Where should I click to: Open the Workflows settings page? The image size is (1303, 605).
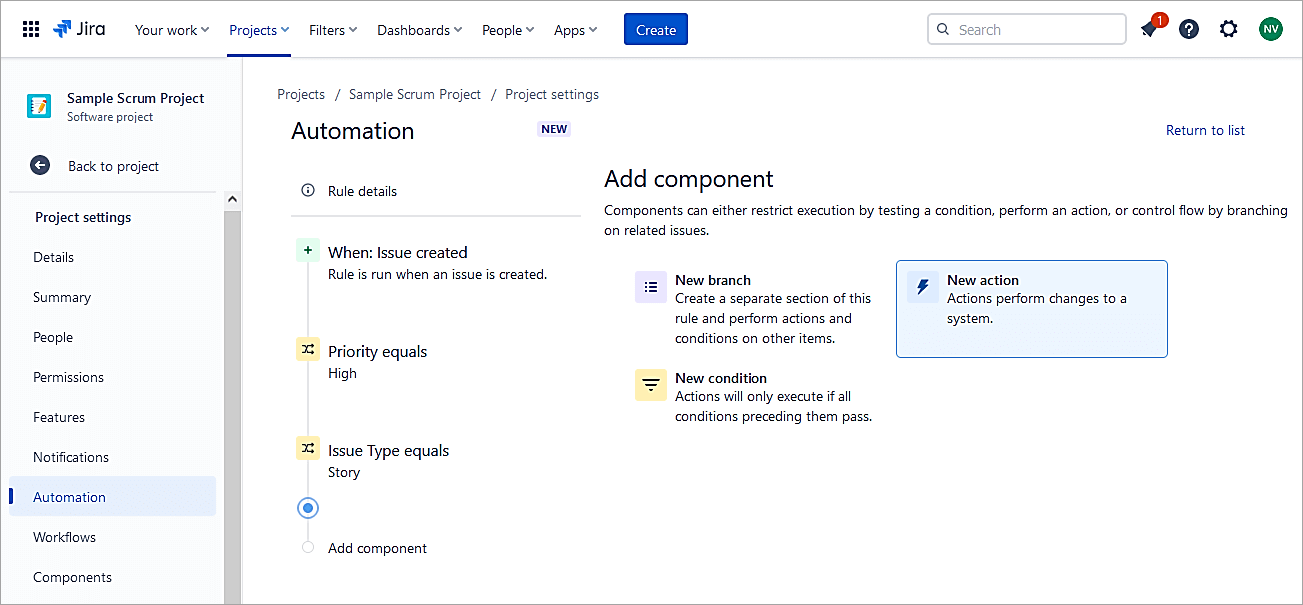tap(64, 537)
